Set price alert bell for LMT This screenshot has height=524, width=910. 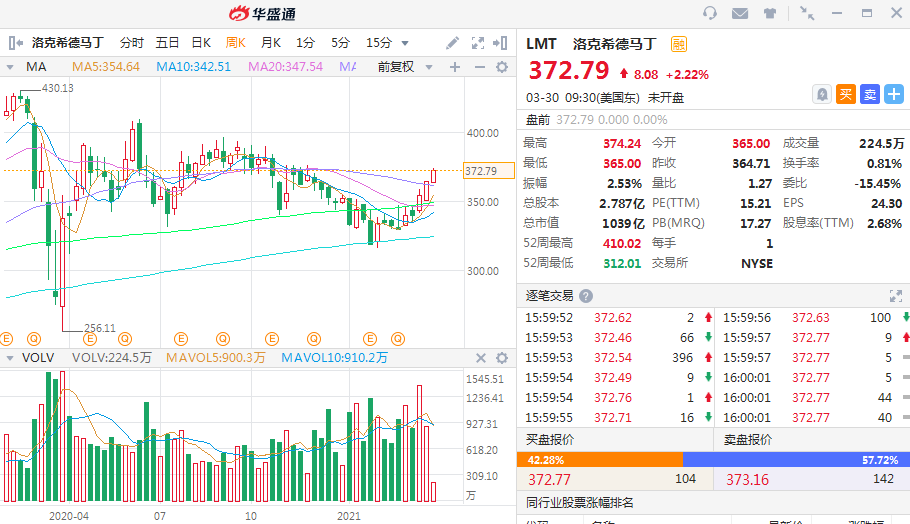coord(821,94)
